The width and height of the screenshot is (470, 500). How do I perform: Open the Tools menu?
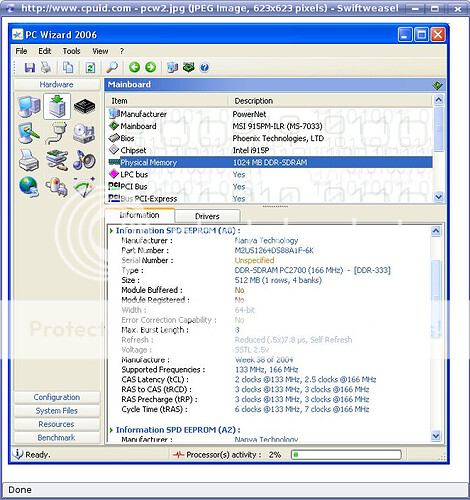point(71,51)
